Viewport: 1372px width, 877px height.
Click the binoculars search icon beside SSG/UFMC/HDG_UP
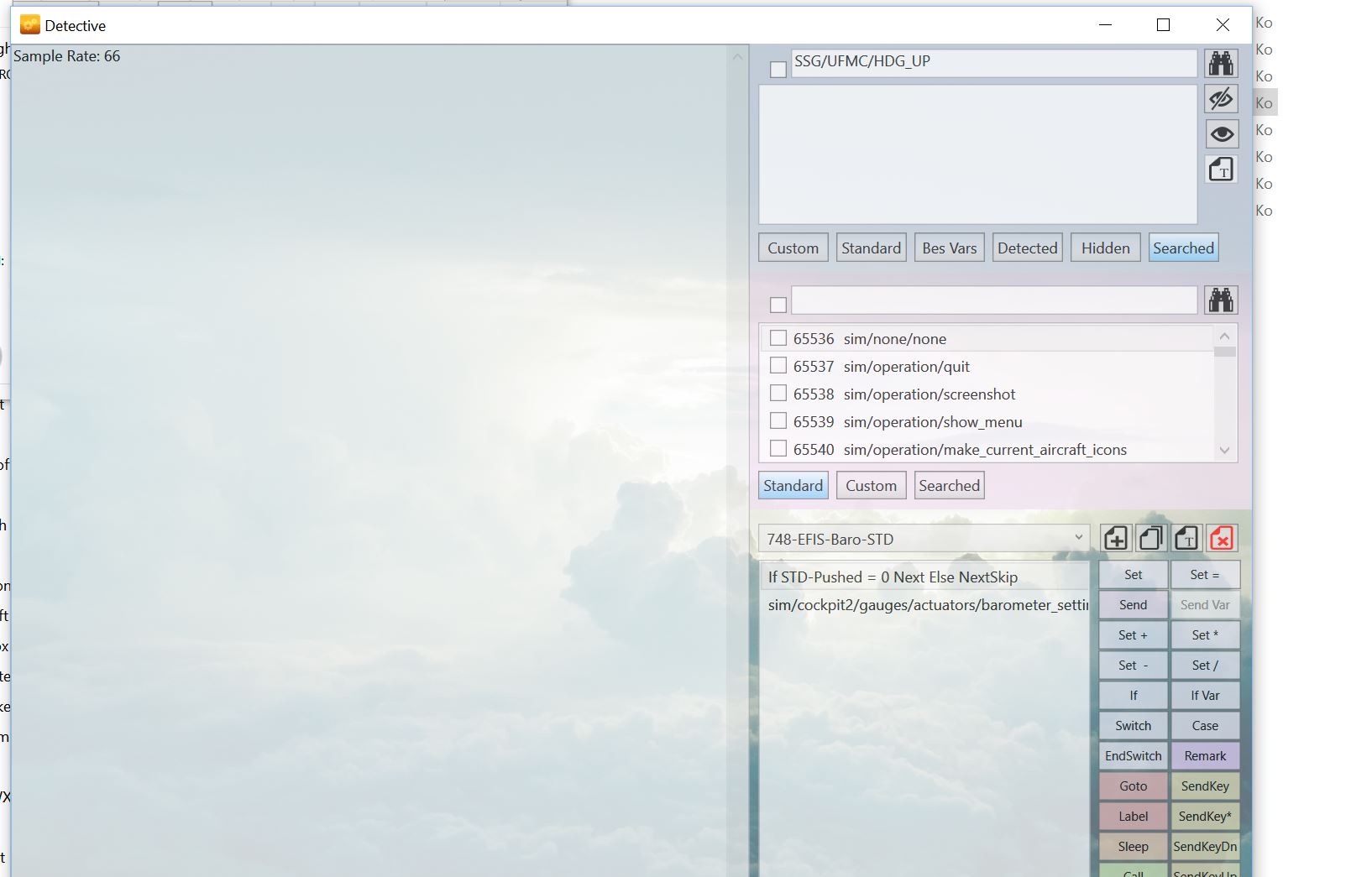[x=1221, y=64]
